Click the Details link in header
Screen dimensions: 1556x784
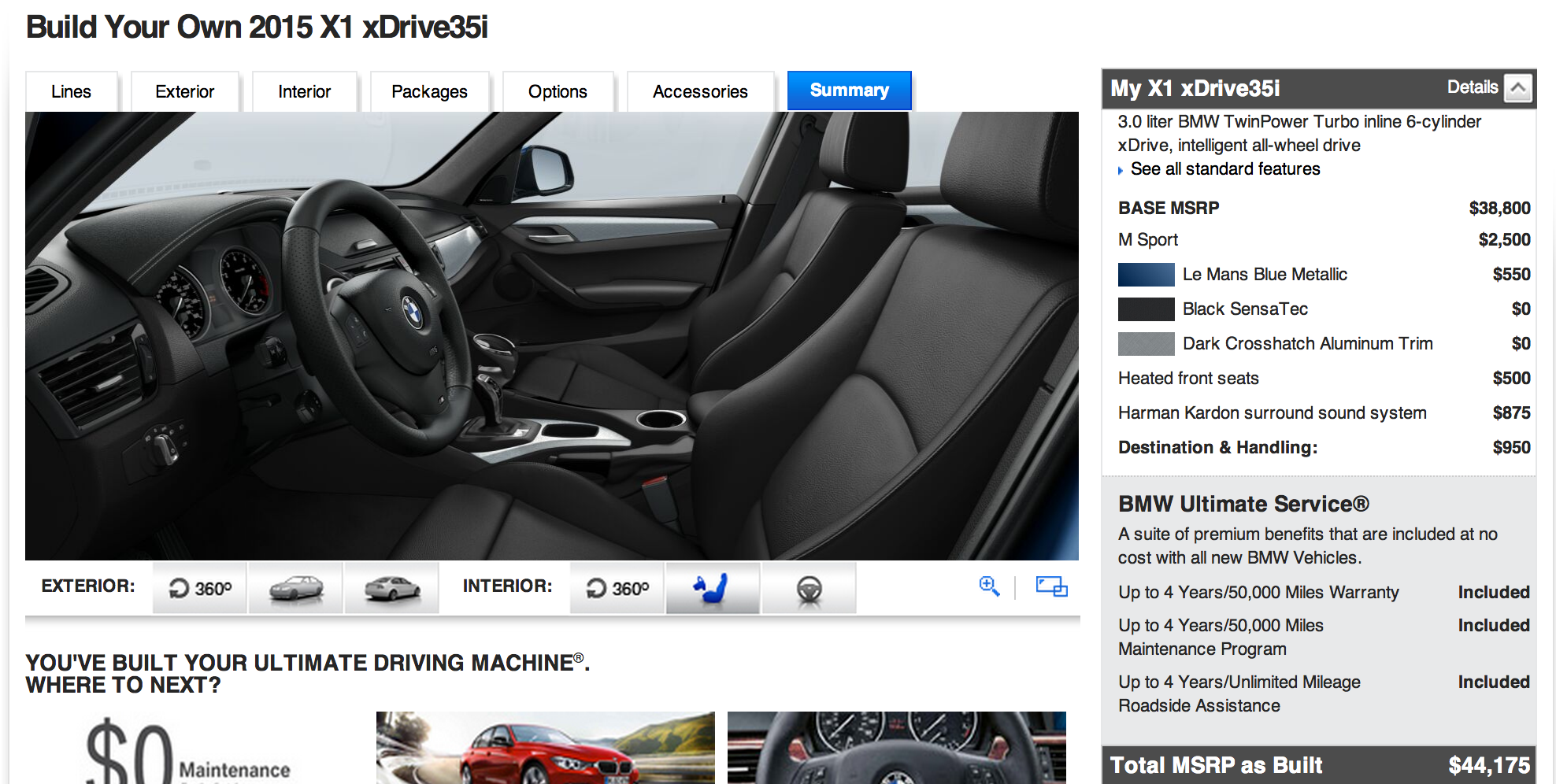1473,87
